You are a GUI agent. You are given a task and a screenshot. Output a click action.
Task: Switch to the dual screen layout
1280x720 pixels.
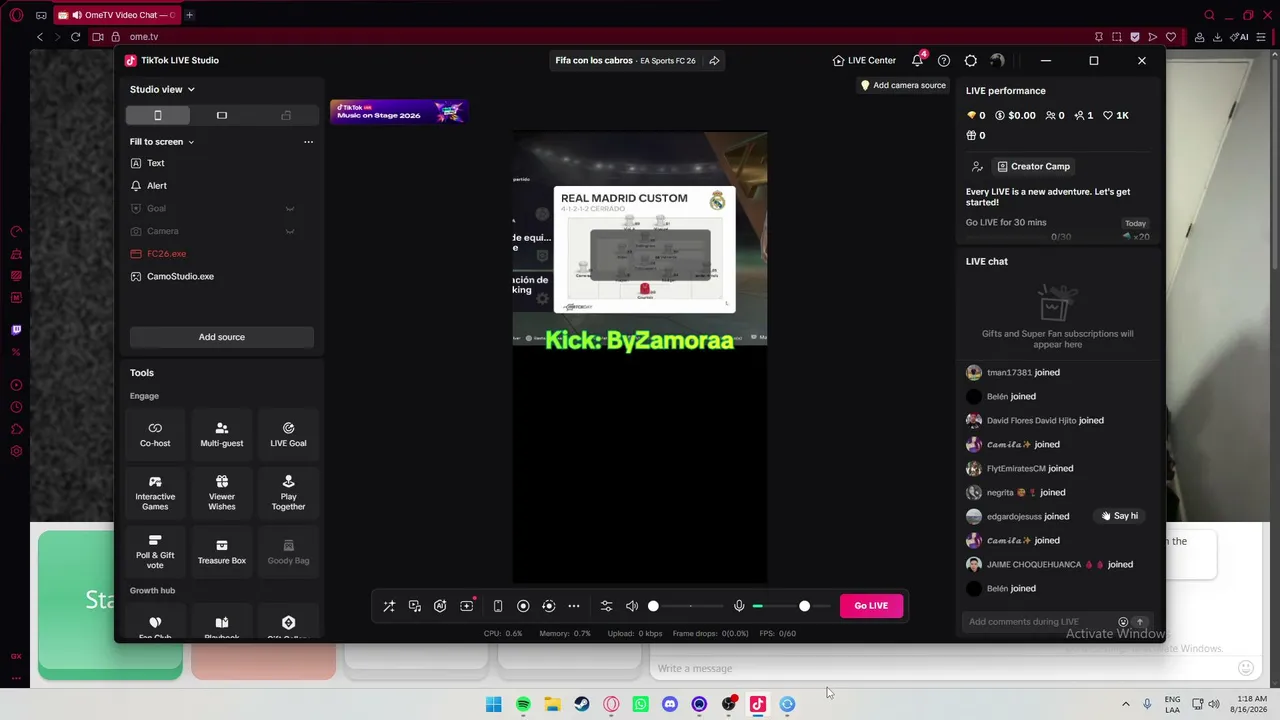pos(286,115)
